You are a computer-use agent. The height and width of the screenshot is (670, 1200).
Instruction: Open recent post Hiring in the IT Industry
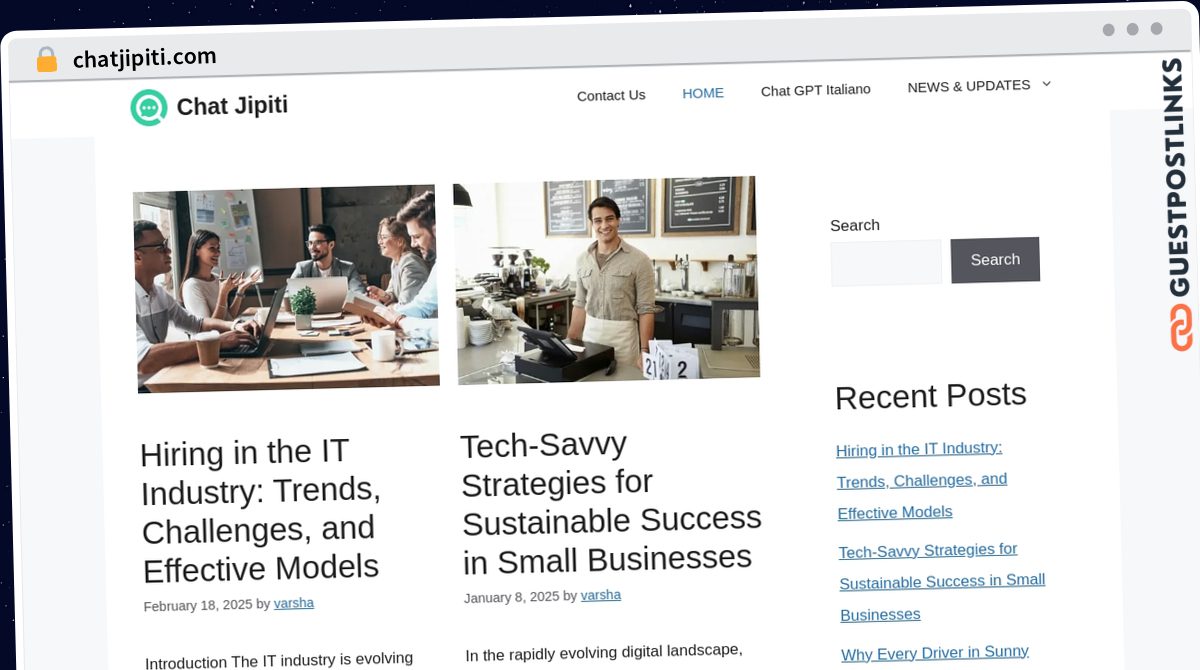[x=922, y=481]
